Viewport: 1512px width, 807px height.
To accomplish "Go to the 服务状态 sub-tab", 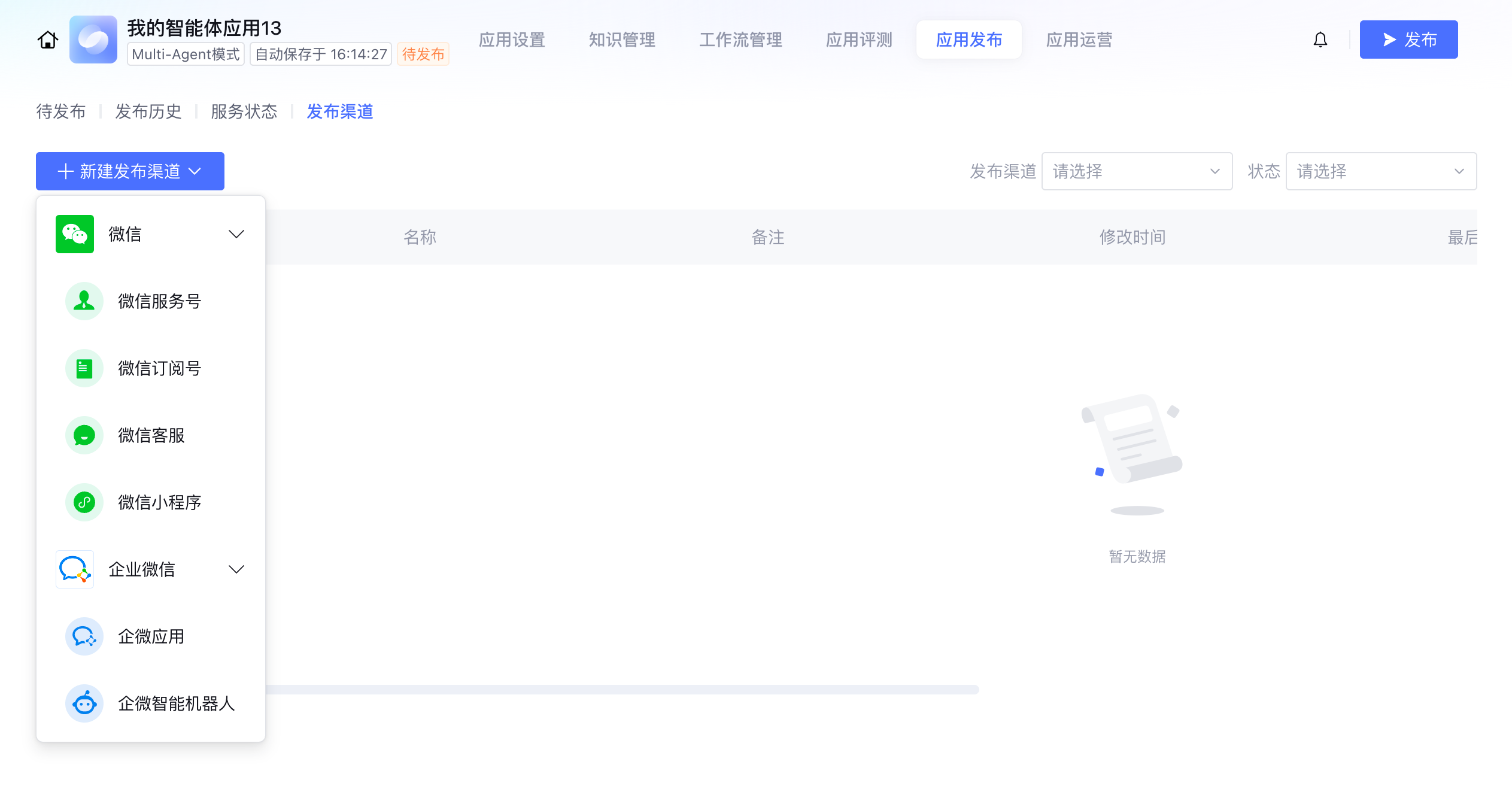I will point(244,112).
